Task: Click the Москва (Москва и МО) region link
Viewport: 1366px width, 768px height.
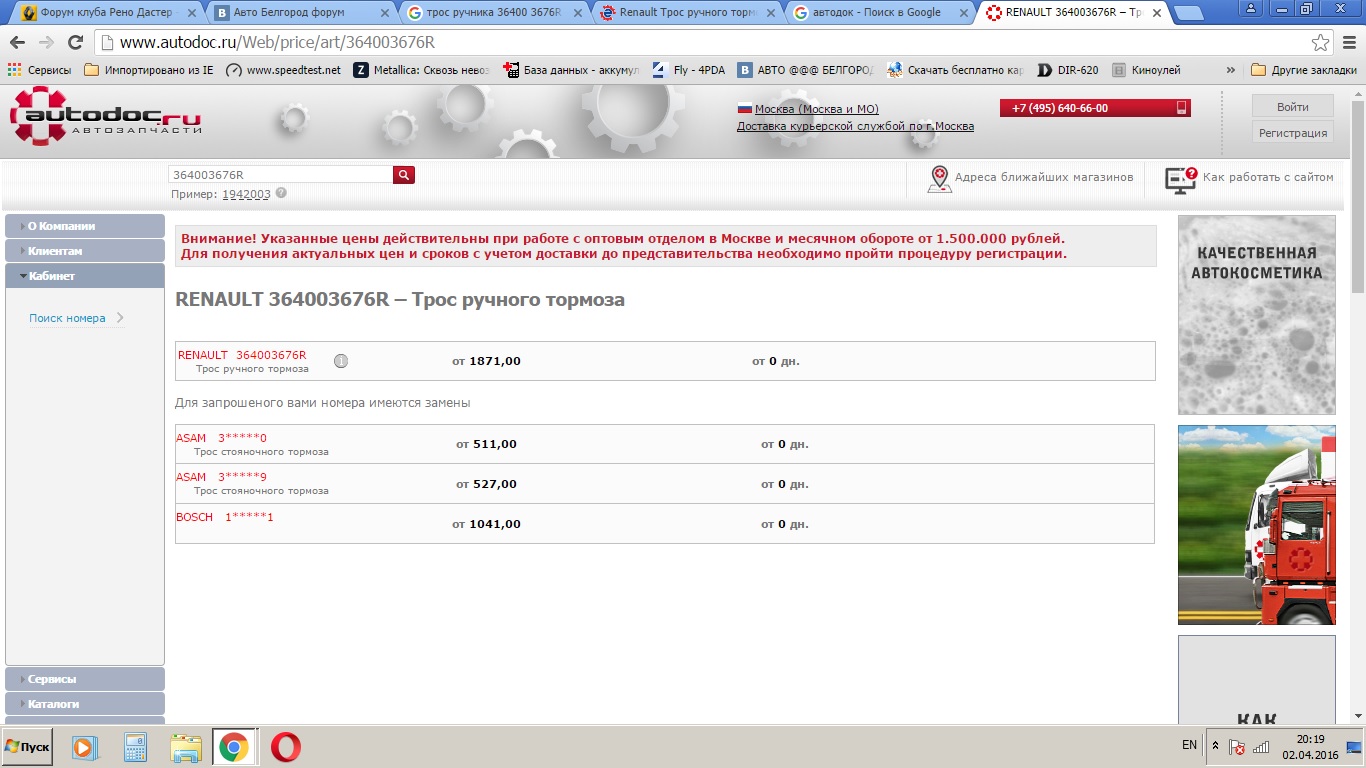Action: pyautogui.click(x=816, y=109)
